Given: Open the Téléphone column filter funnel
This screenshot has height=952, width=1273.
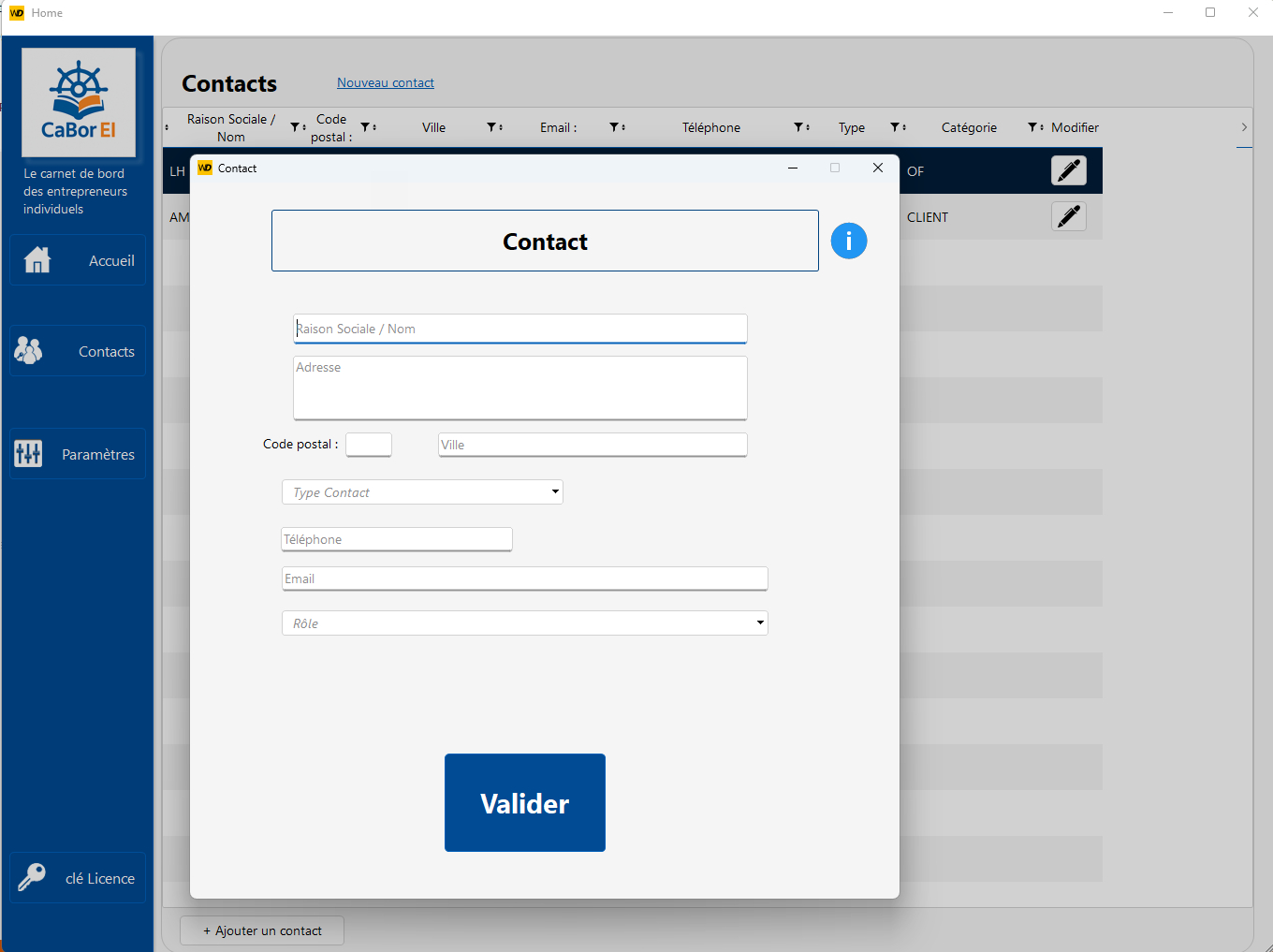Looking at the screenshot, I should point(799,127).
